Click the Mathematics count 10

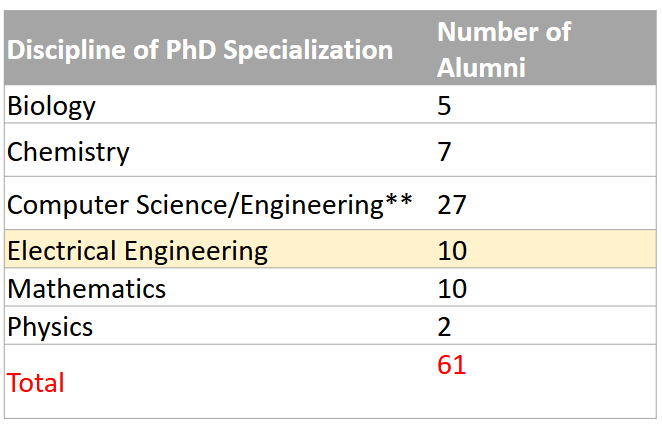452,289
